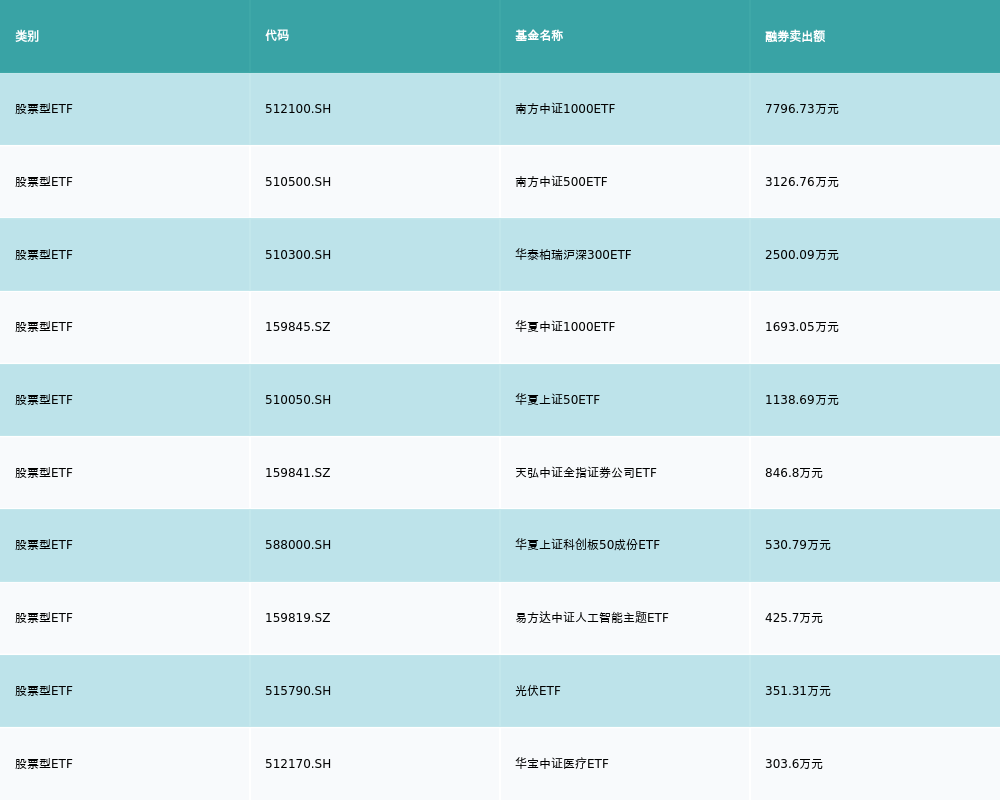This screenshot has height=800, width=1000.
Task: Select 华泰柏瑞沪深300ETF fund name
Action: point(573,255)
